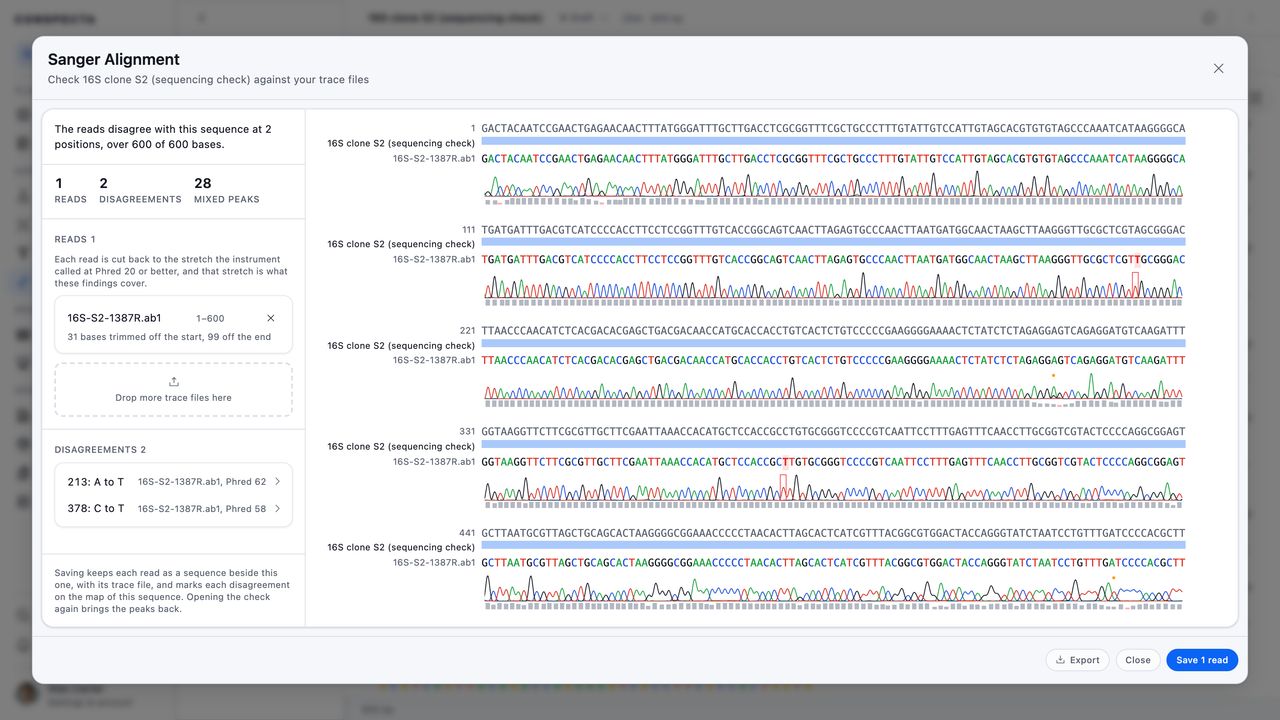Click the Close button in the dialog footer
The width and height of the screenshot is (1280, 720).
click(1138, 660)
